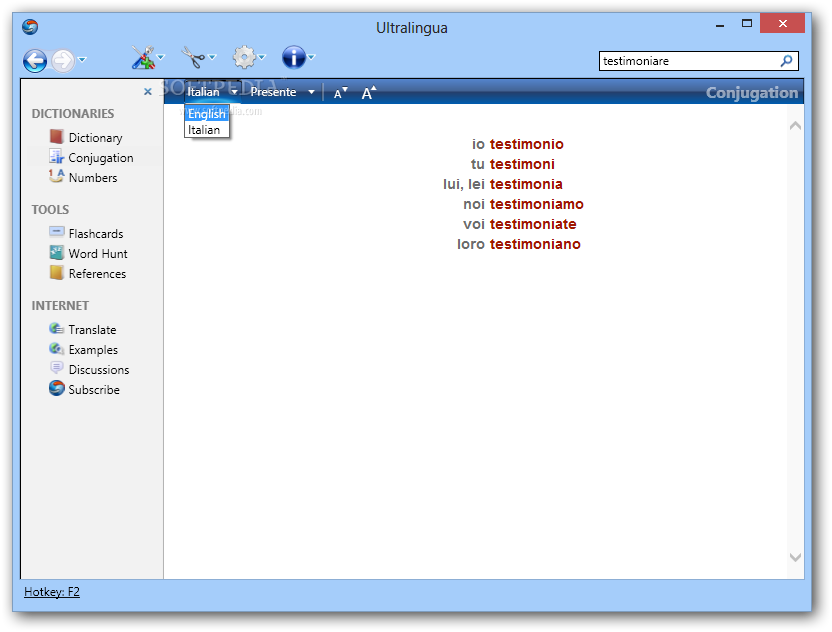The height and width of the screenshot is (632, 832).
Task: Open Discussions under Internet
Action: 99,370
